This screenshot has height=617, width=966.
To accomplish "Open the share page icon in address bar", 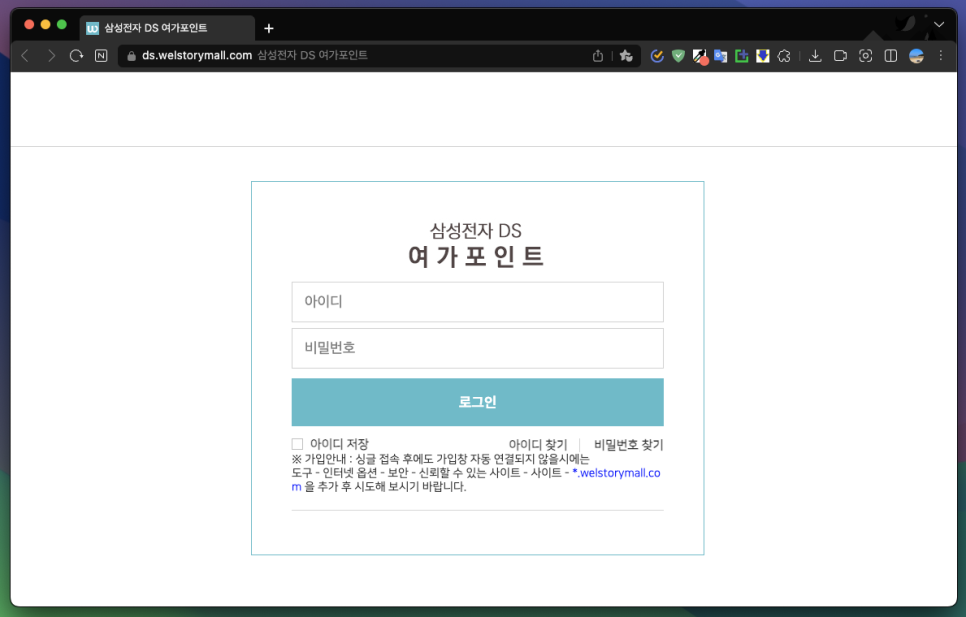I will [x=598, y=56].
